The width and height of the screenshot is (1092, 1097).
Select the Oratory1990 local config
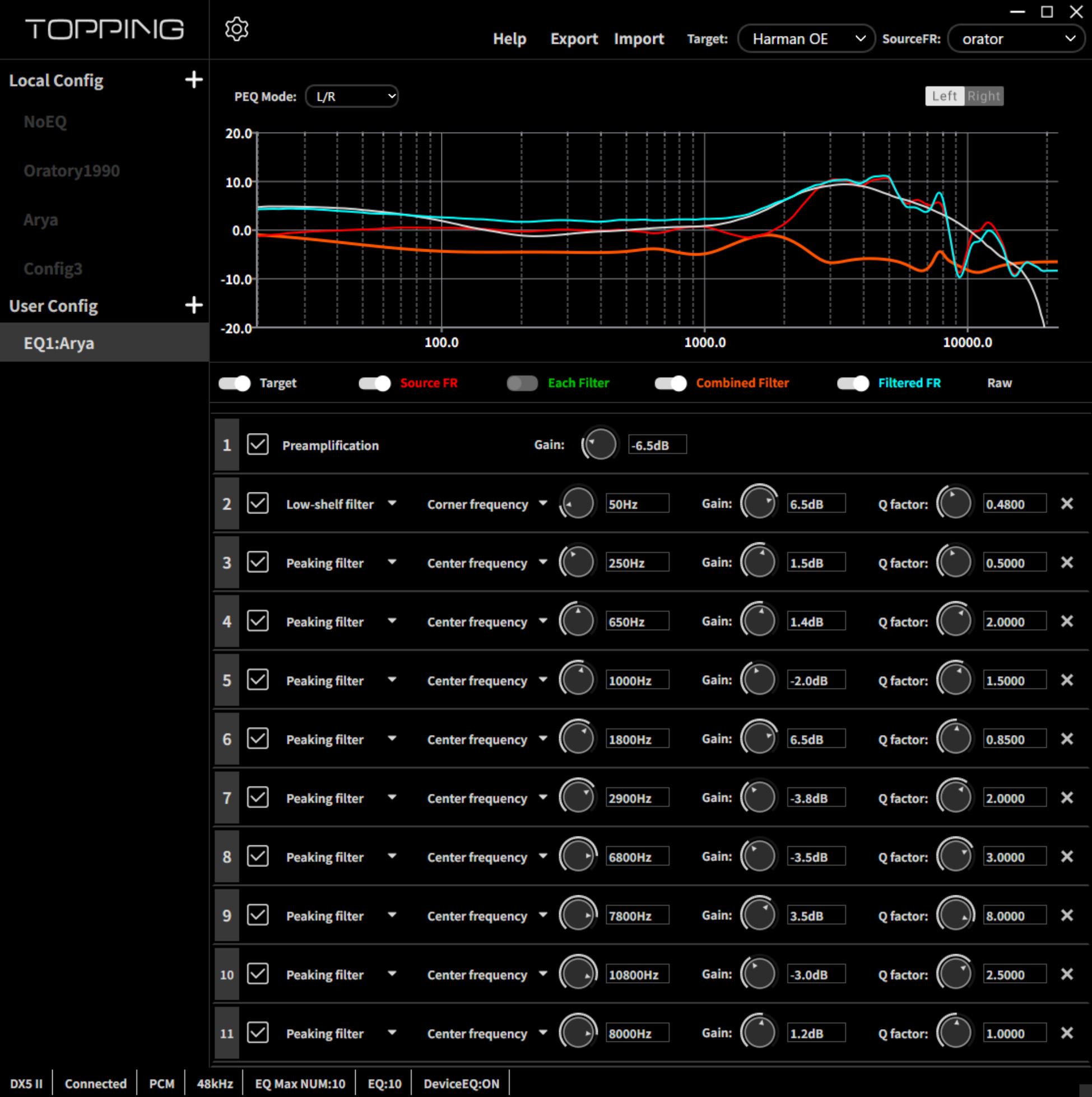point(72,171)
